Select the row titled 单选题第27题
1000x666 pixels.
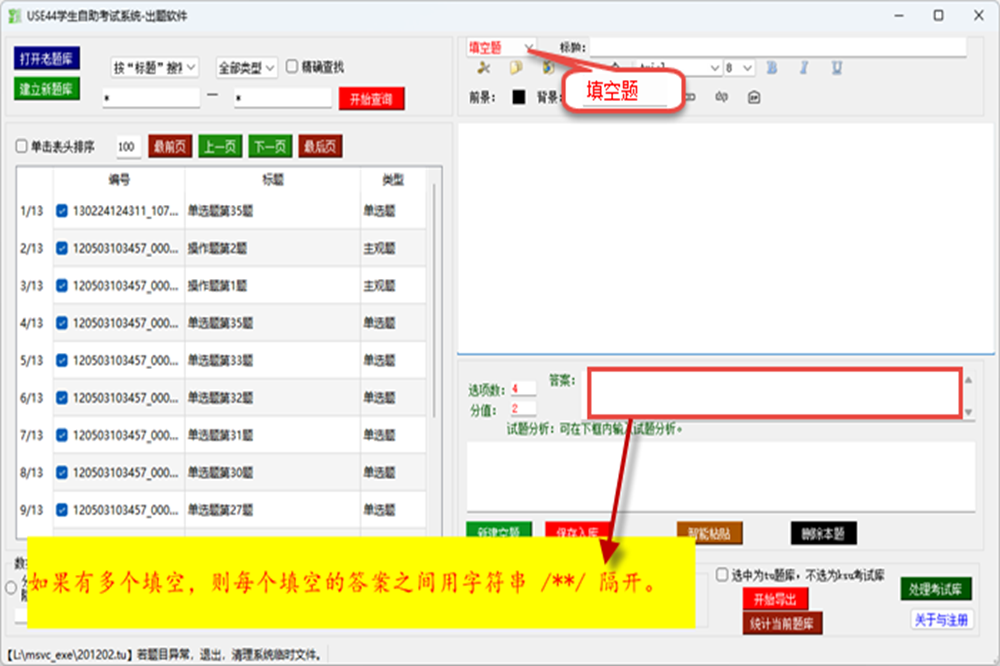[221, 510]
